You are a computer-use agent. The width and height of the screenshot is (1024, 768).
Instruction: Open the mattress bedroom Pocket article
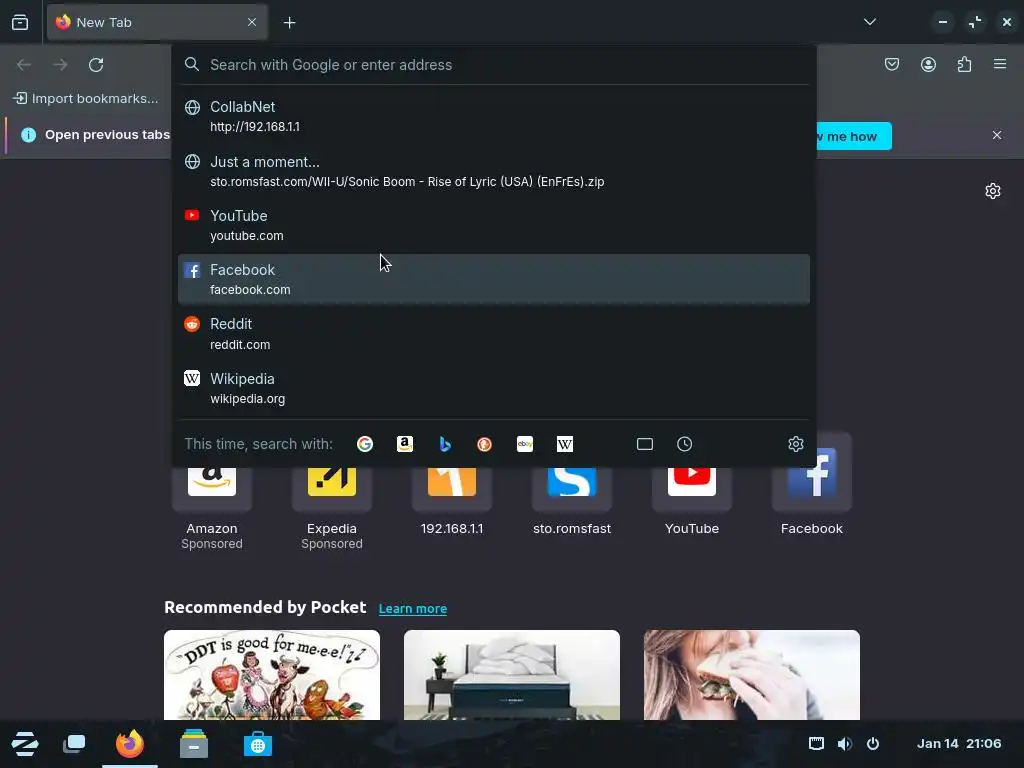click(511, 675)
